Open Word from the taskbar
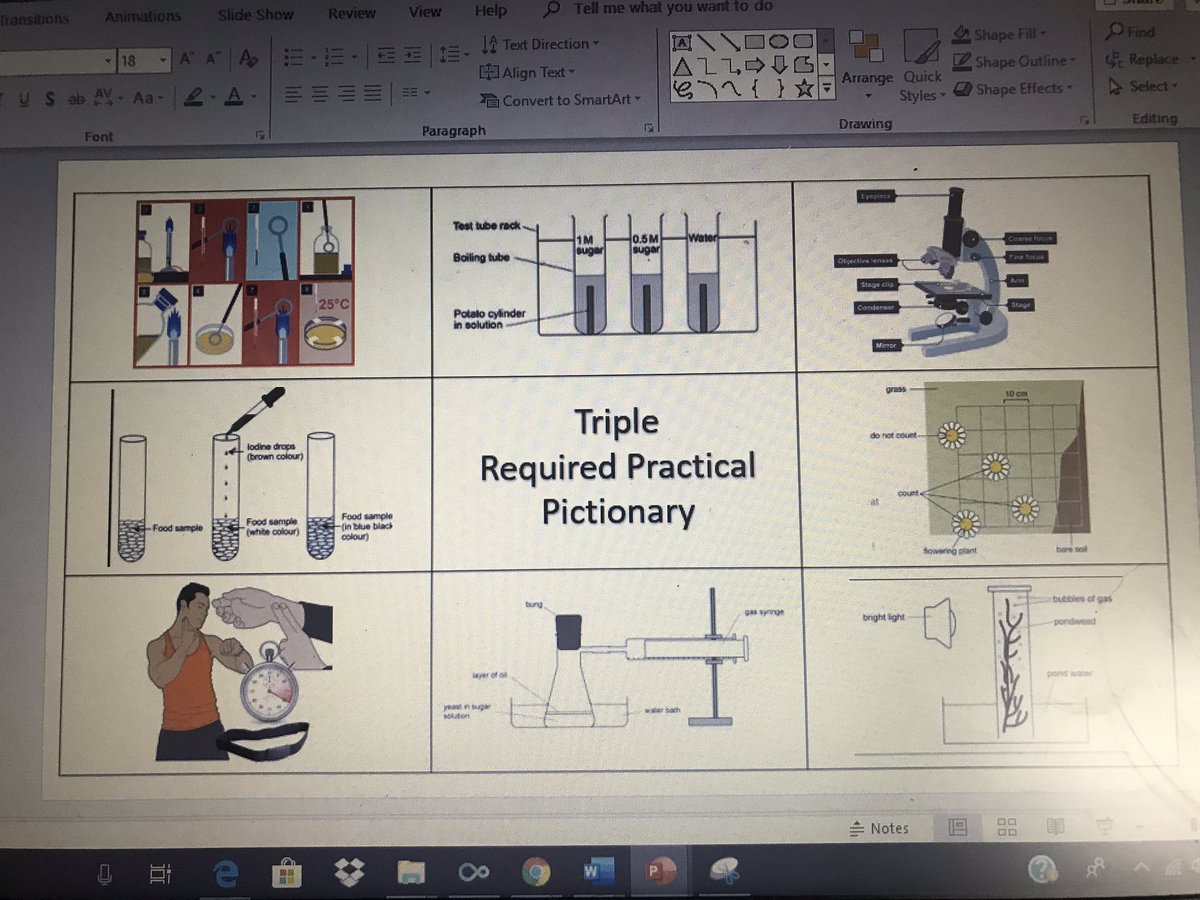1200x900 pixels. [x=598, y=871]
